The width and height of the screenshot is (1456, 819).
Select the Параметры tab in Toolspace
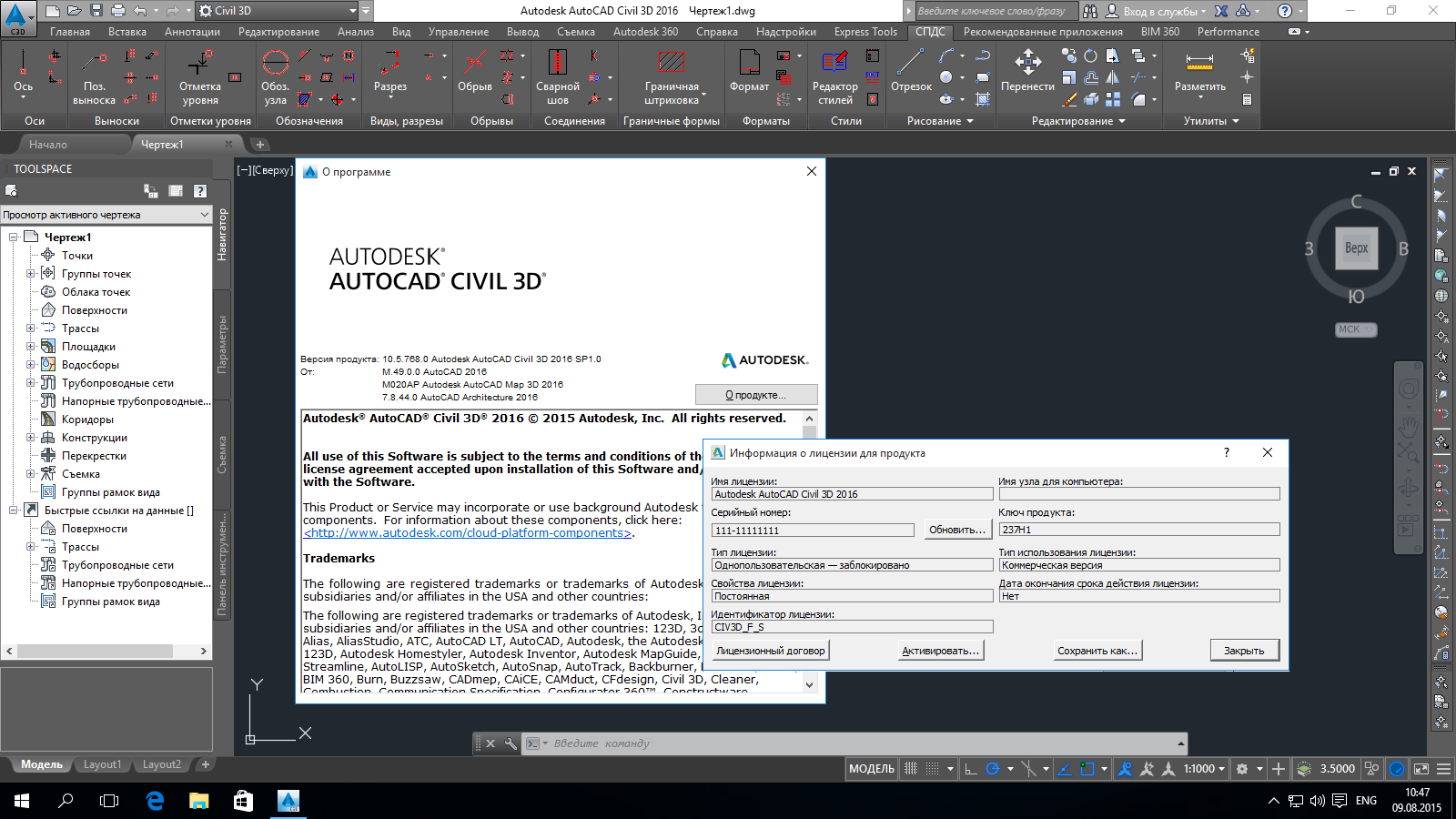coord(221,344)
